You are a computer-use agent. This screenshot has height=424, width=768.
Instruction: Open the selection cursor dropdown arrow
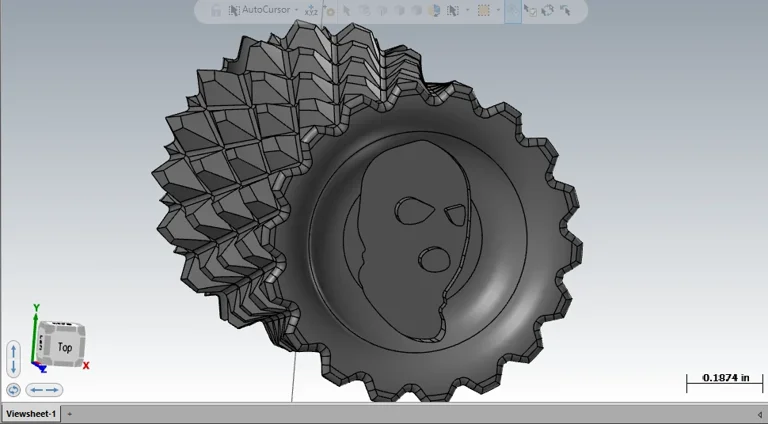pos(467,11)
